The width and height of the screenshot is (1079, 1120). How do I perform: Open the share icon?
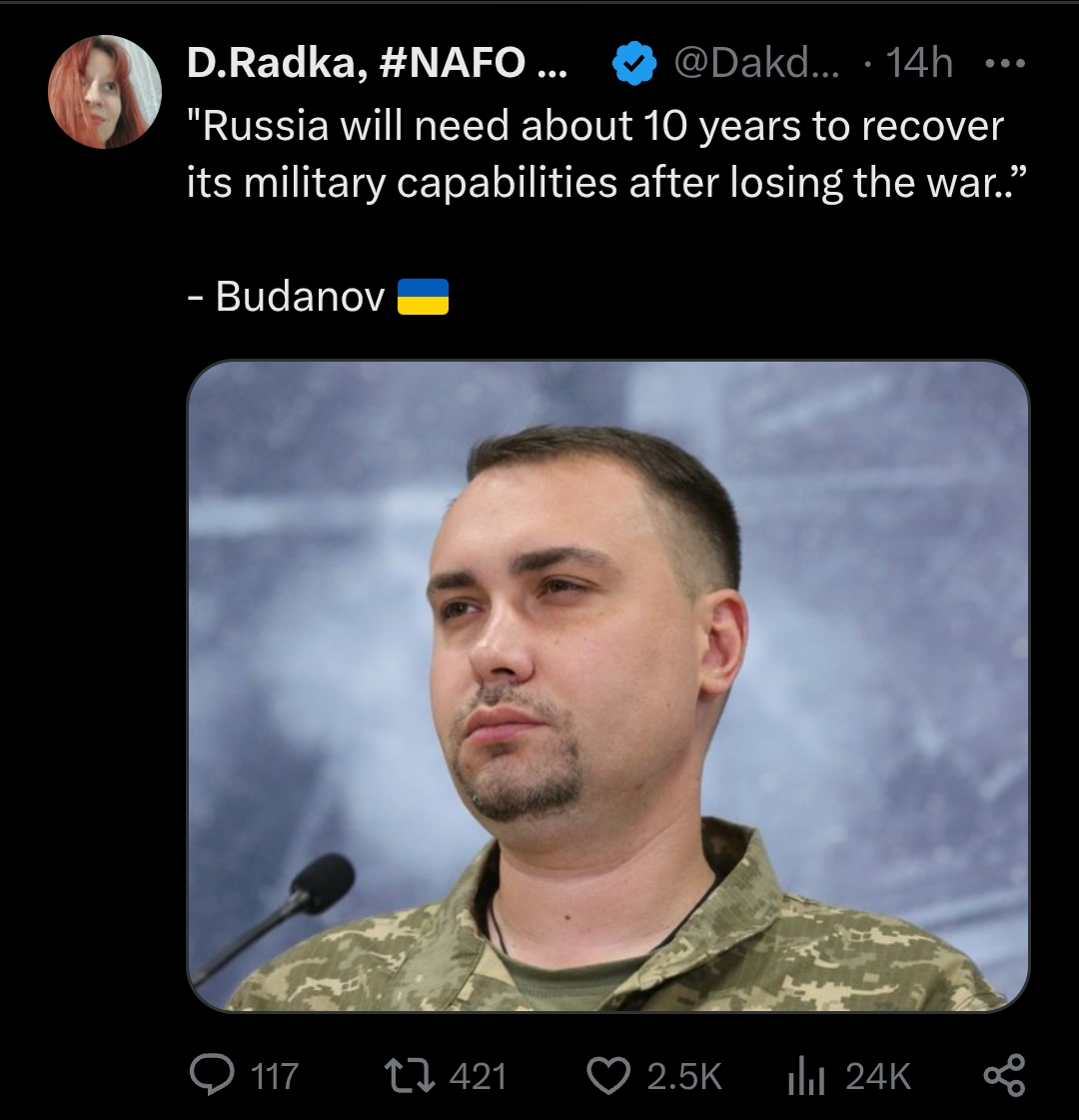click(x=1005, y=1076)
